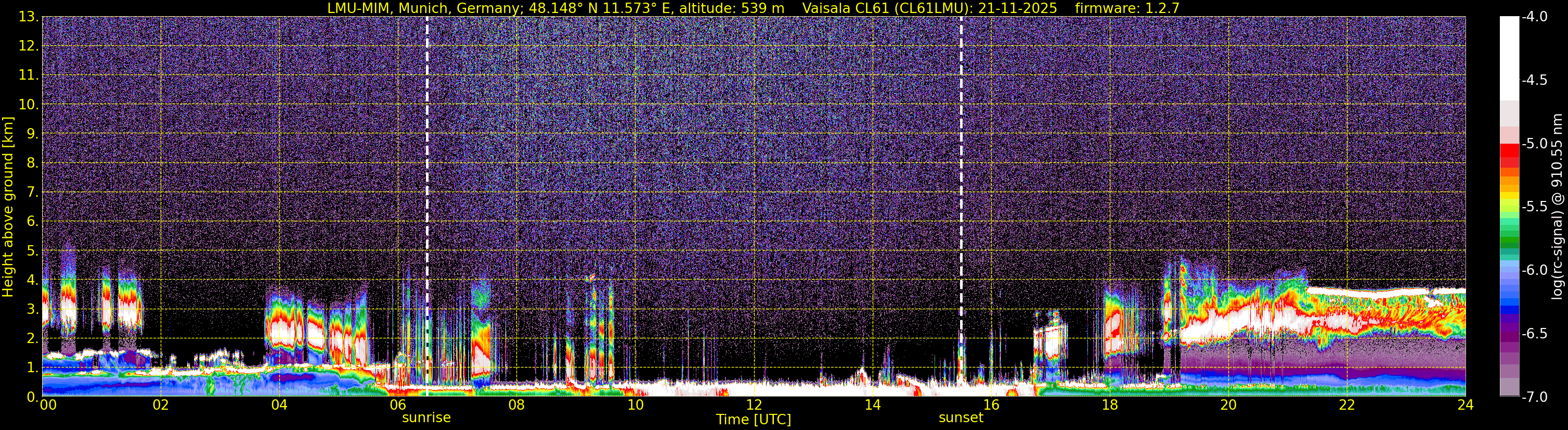Click the '04' time-axis tick label
The height and width of the screenshot is (430, 1568).
[279, 405]
